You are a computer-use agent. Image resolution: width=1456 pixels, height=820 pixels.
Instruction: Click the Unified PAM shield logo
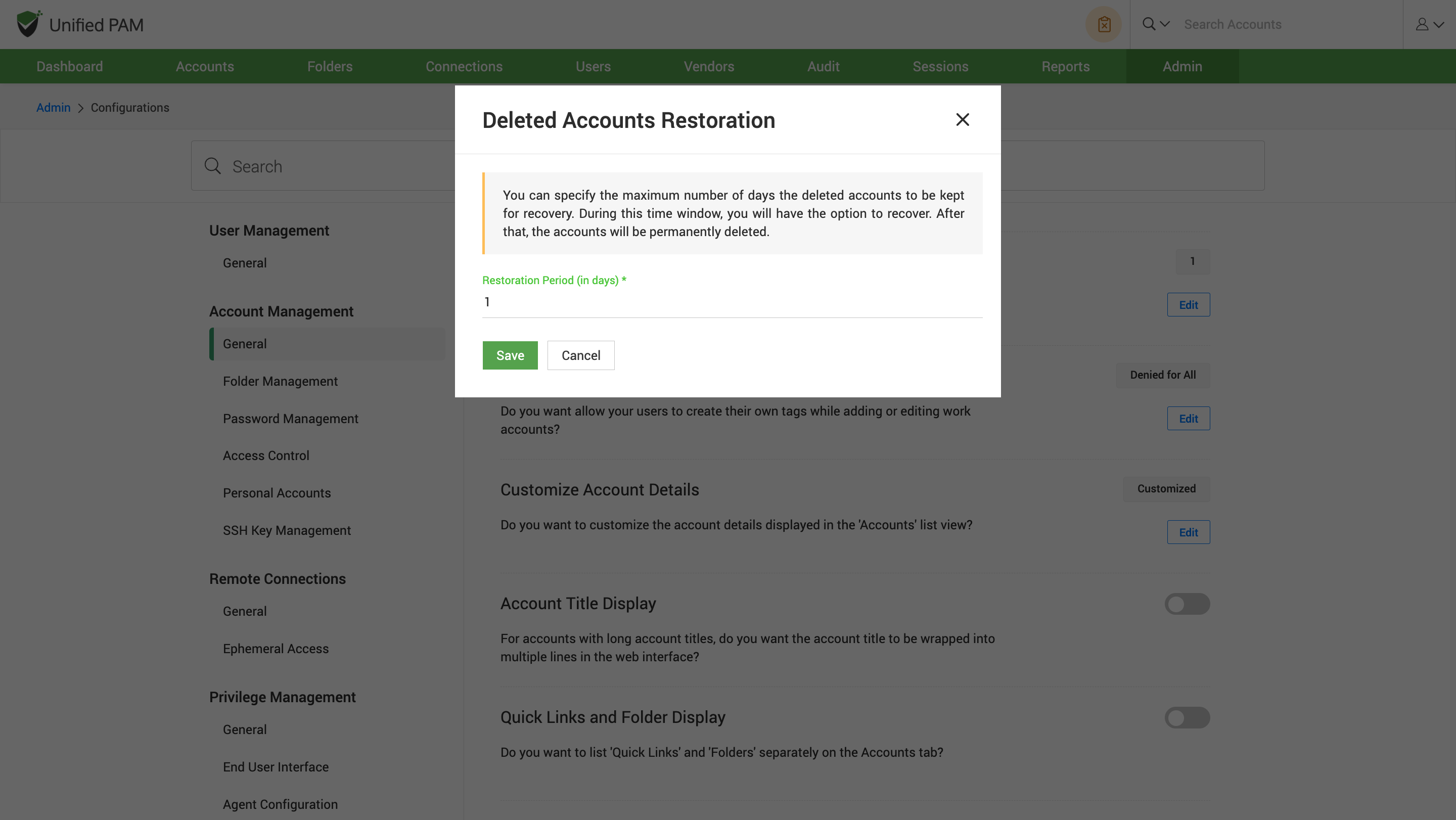(x=28, y=24)
